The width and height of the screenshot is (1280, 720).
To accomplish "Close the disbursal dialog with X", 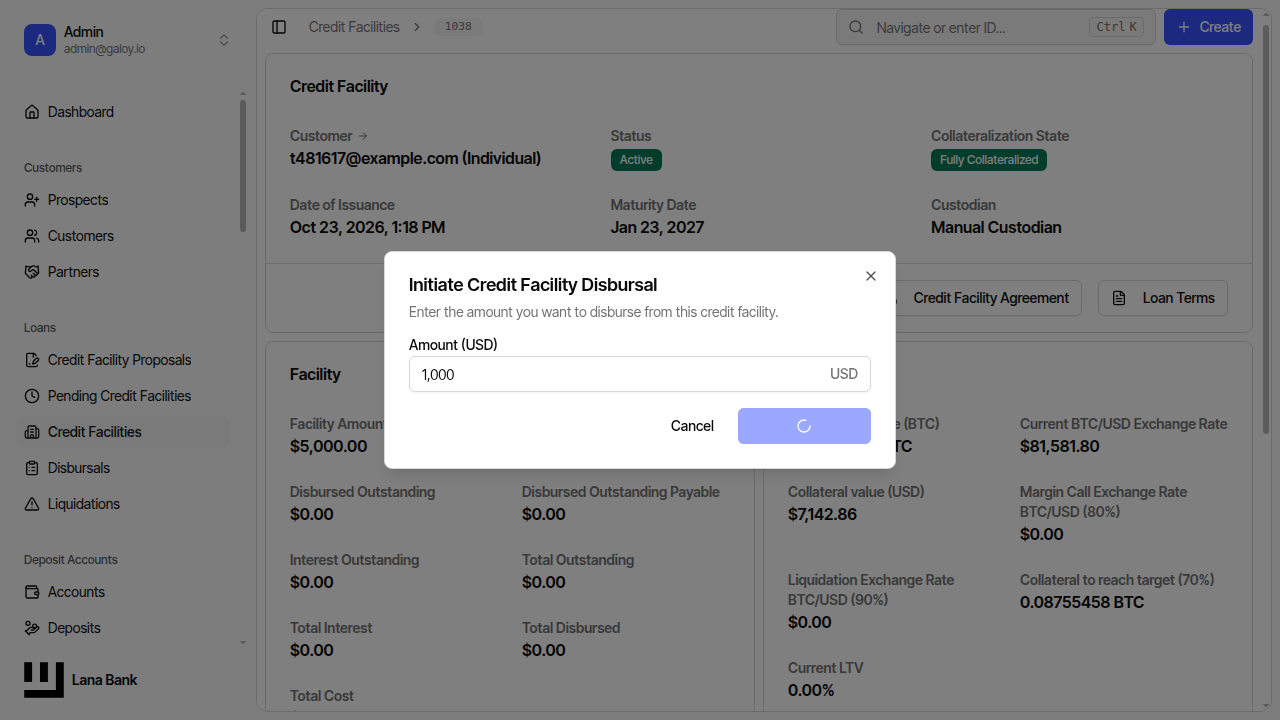I will [871, 276].
